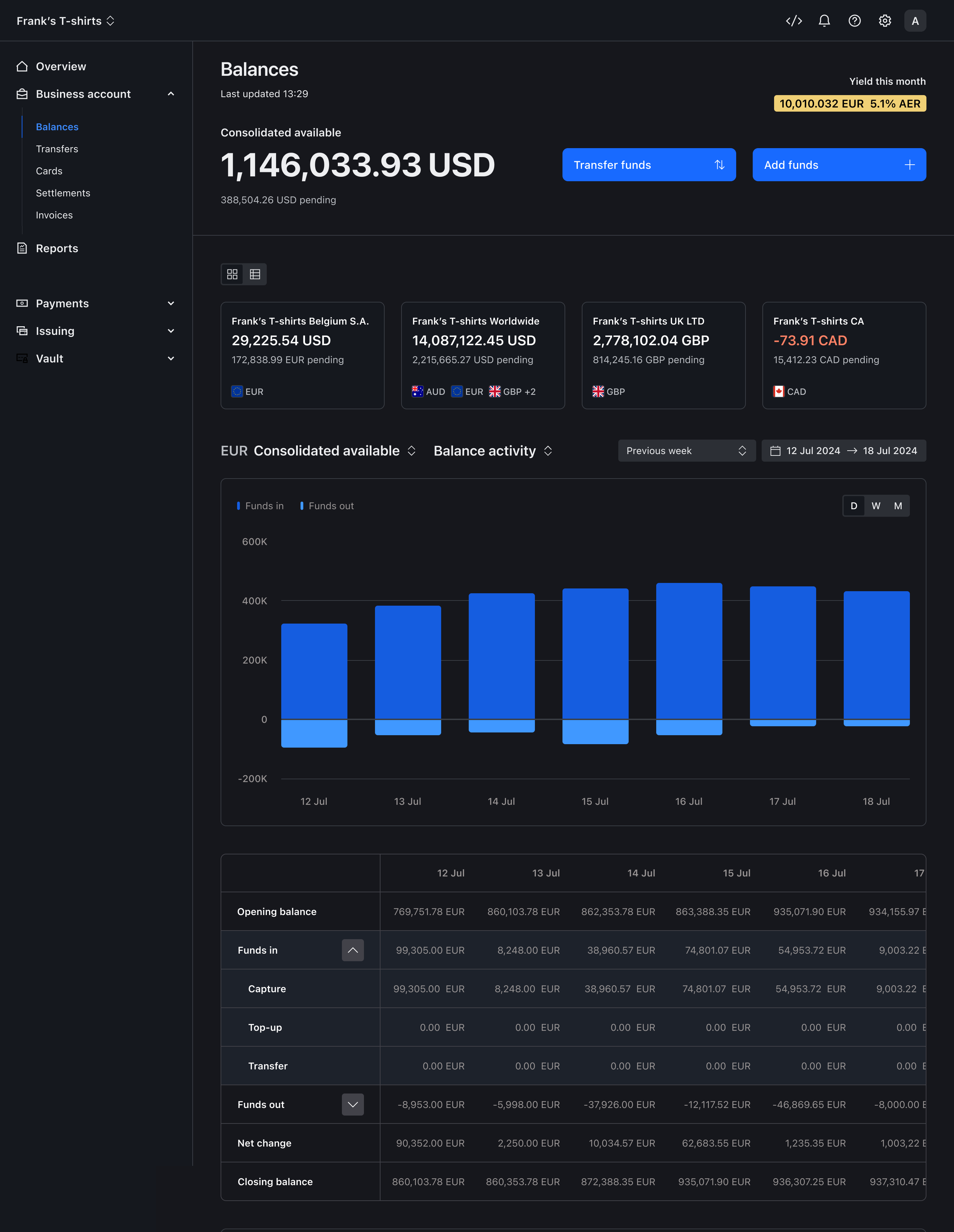Click 388,504.26 USD pending text
This screenshot has height=1232, width=954.
278,200
